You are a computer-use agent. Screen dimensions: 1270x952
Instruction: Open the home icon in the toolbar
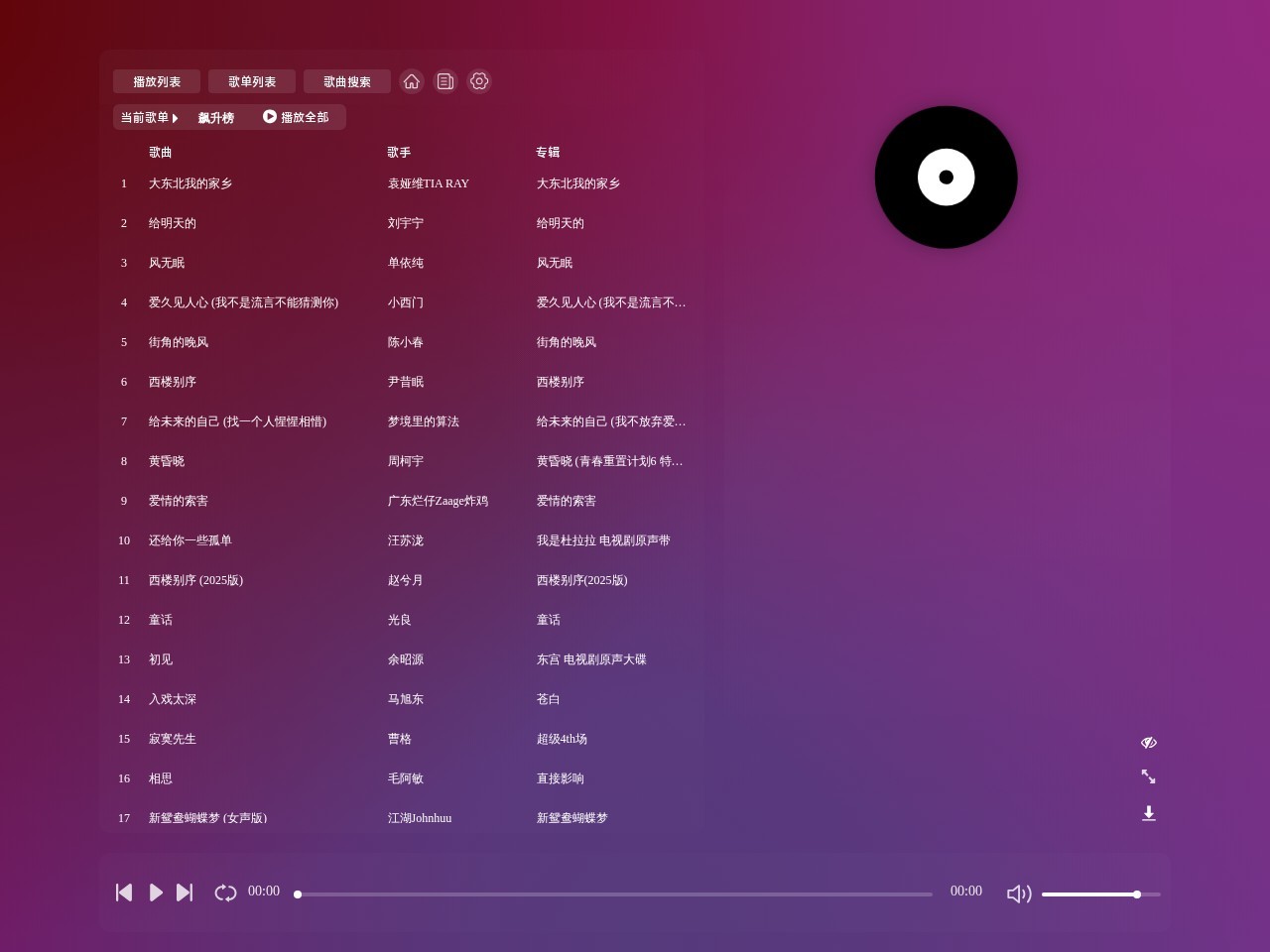pyautogui.click(x=412, y=81)
